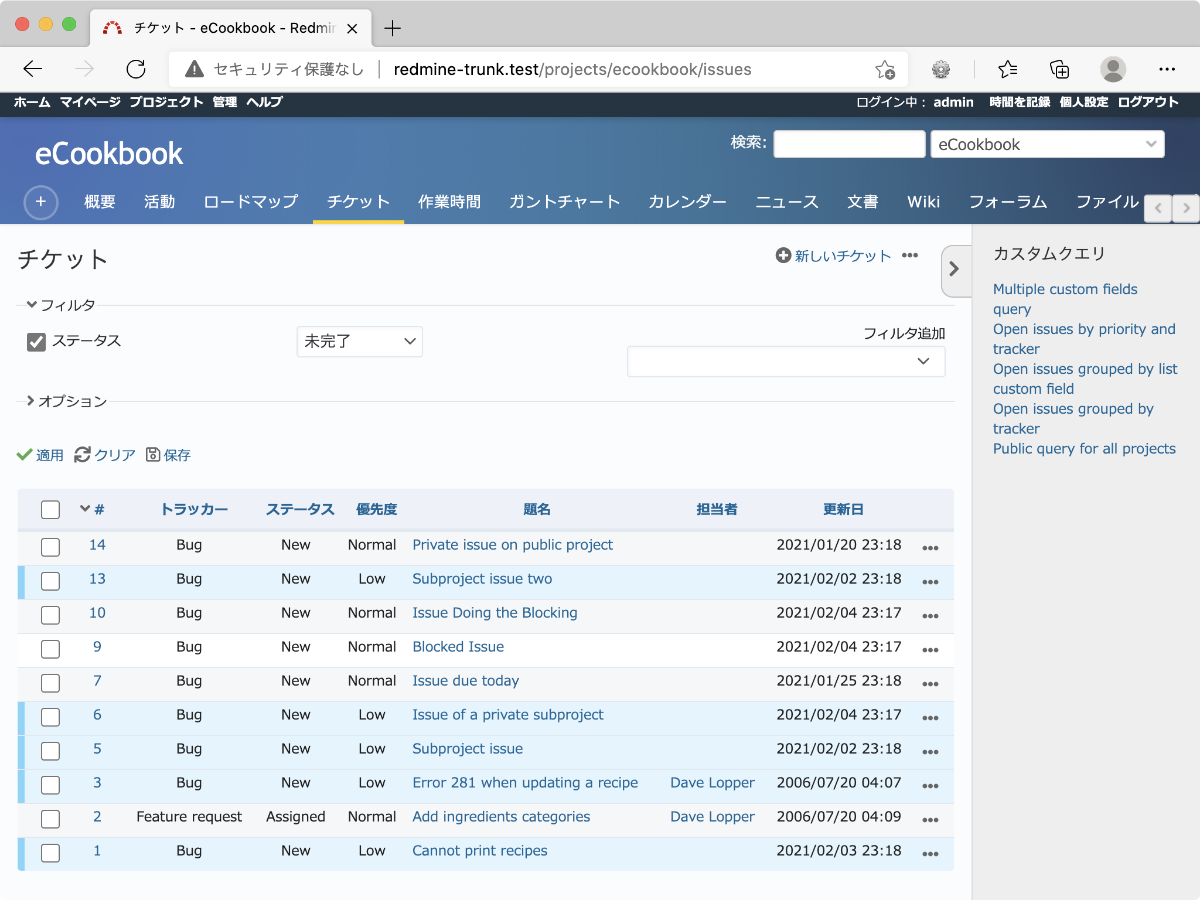Open the カレンダー tab
The height and width of the screenshot is (900, 1200).
pos(688,202)
